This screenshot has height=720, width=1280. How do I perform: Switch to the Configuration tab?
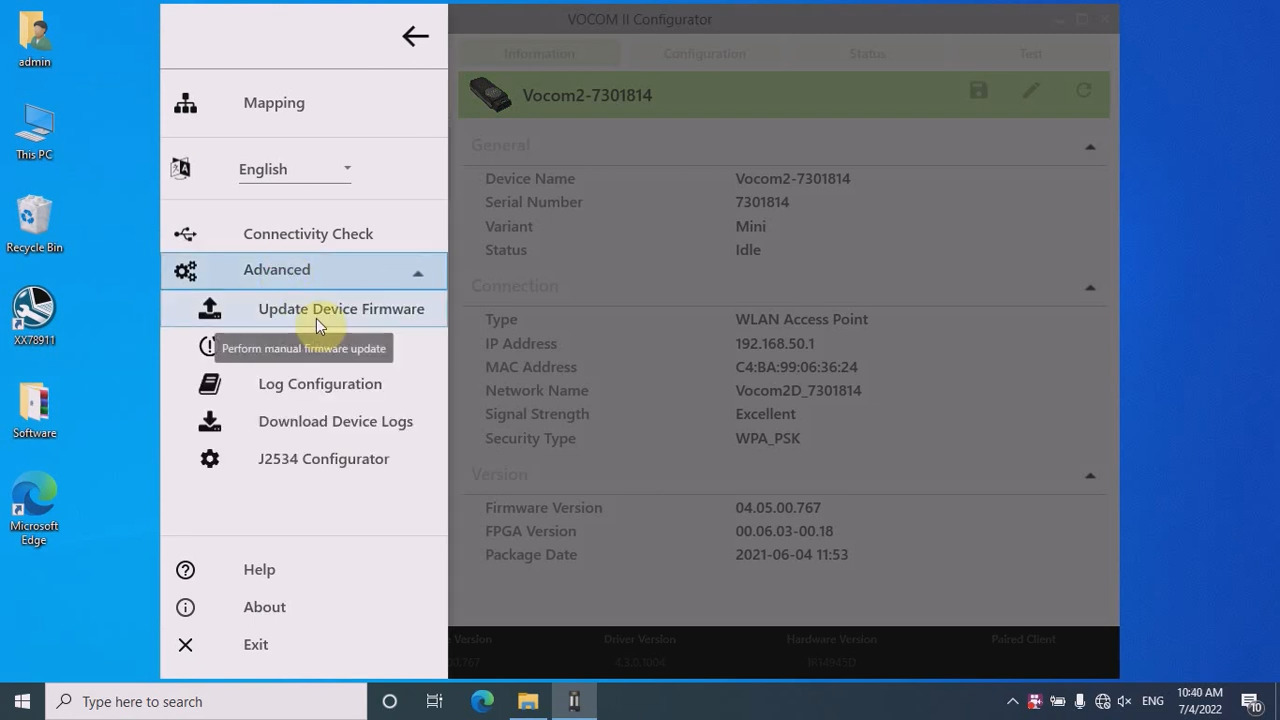click(704, 53)
